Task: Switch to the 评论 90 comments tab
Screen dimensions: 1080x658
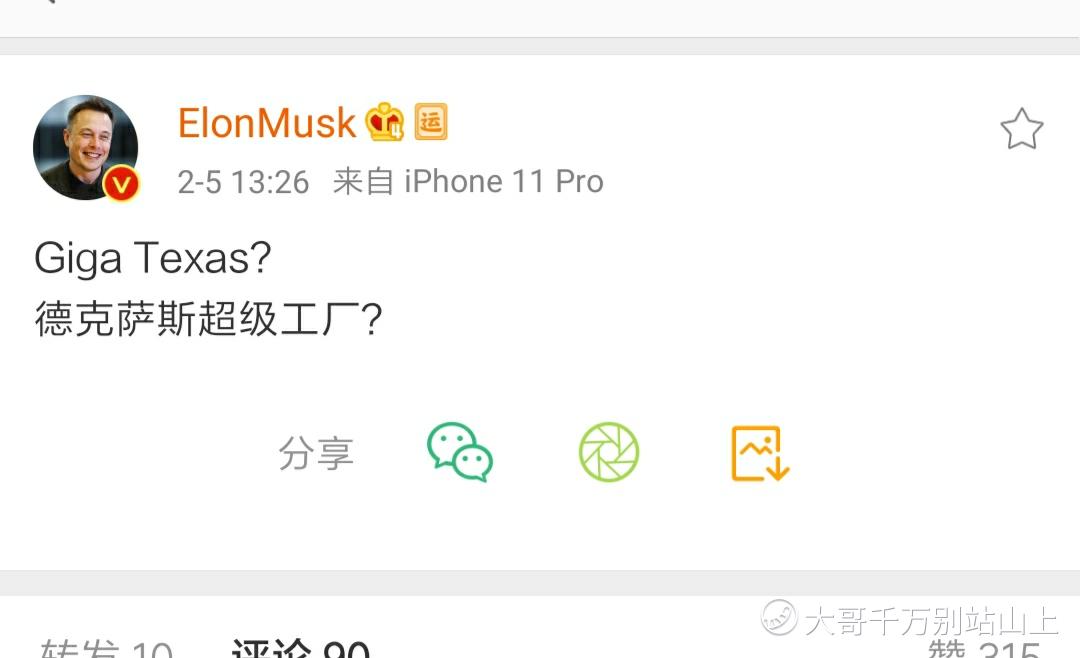Action: 300,648
